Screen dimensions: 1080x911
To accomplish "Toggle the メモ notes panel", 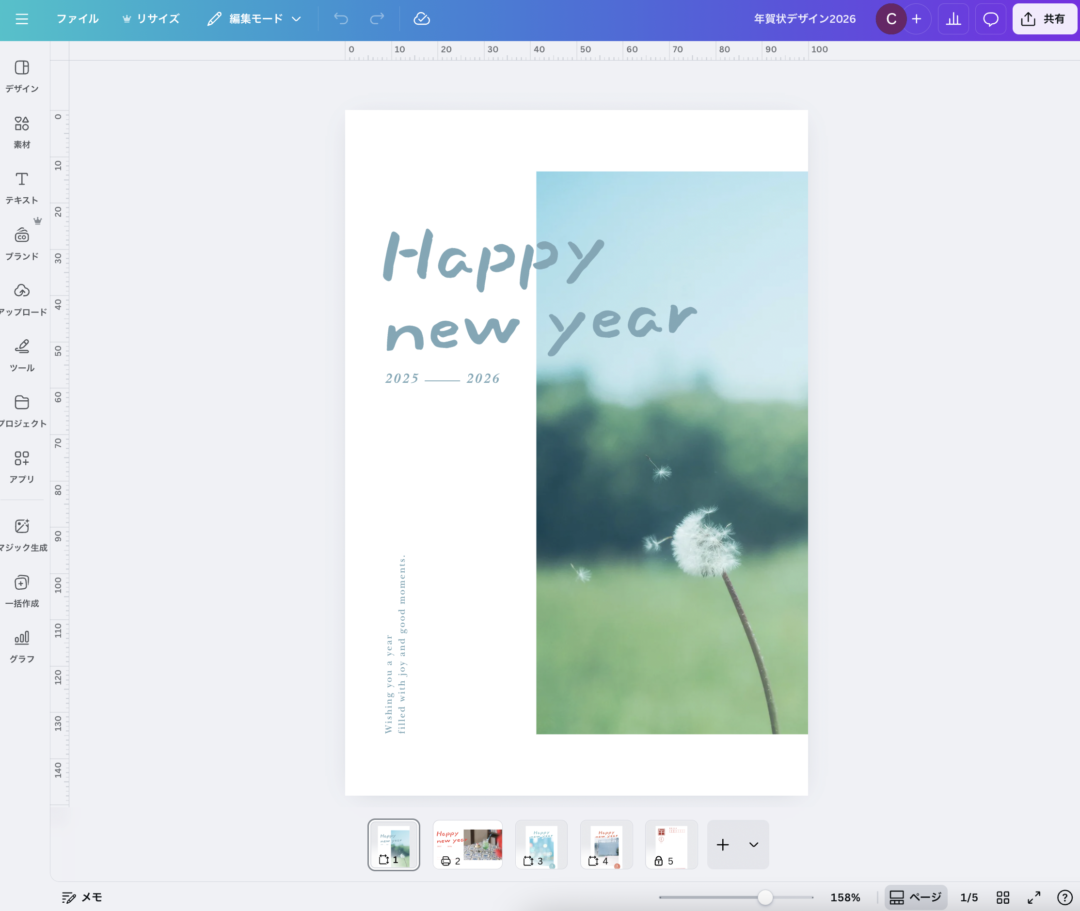I will tap(82, 897).
